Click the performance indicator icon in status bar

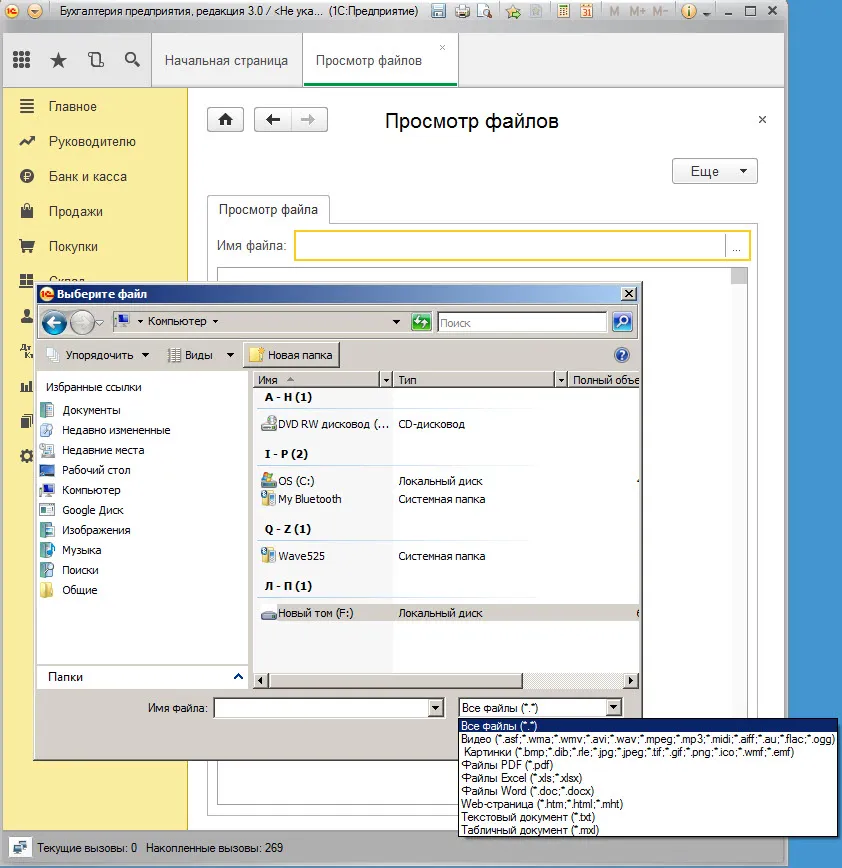tap(20, 848)
